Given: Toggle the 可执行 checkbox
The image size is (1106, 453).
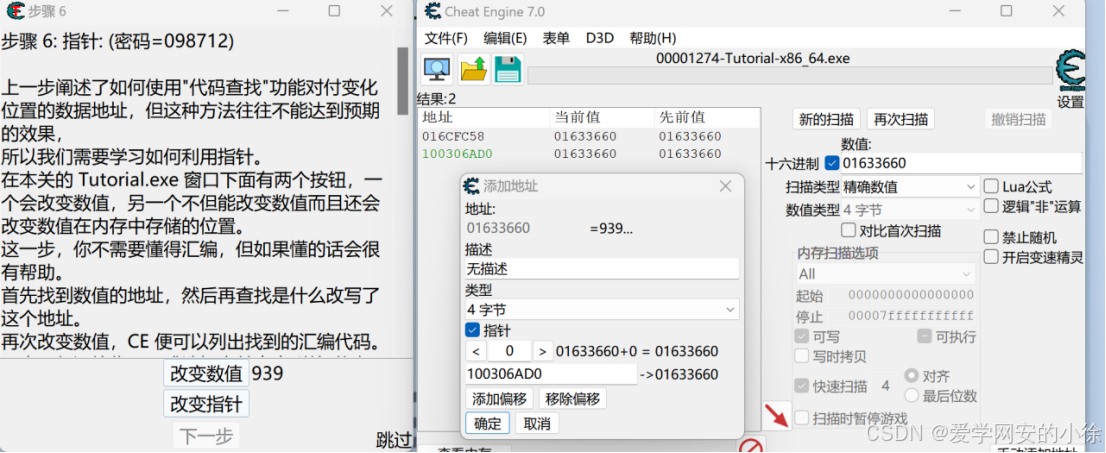Looking at the screenshot, I should click(x=924, y=337).
